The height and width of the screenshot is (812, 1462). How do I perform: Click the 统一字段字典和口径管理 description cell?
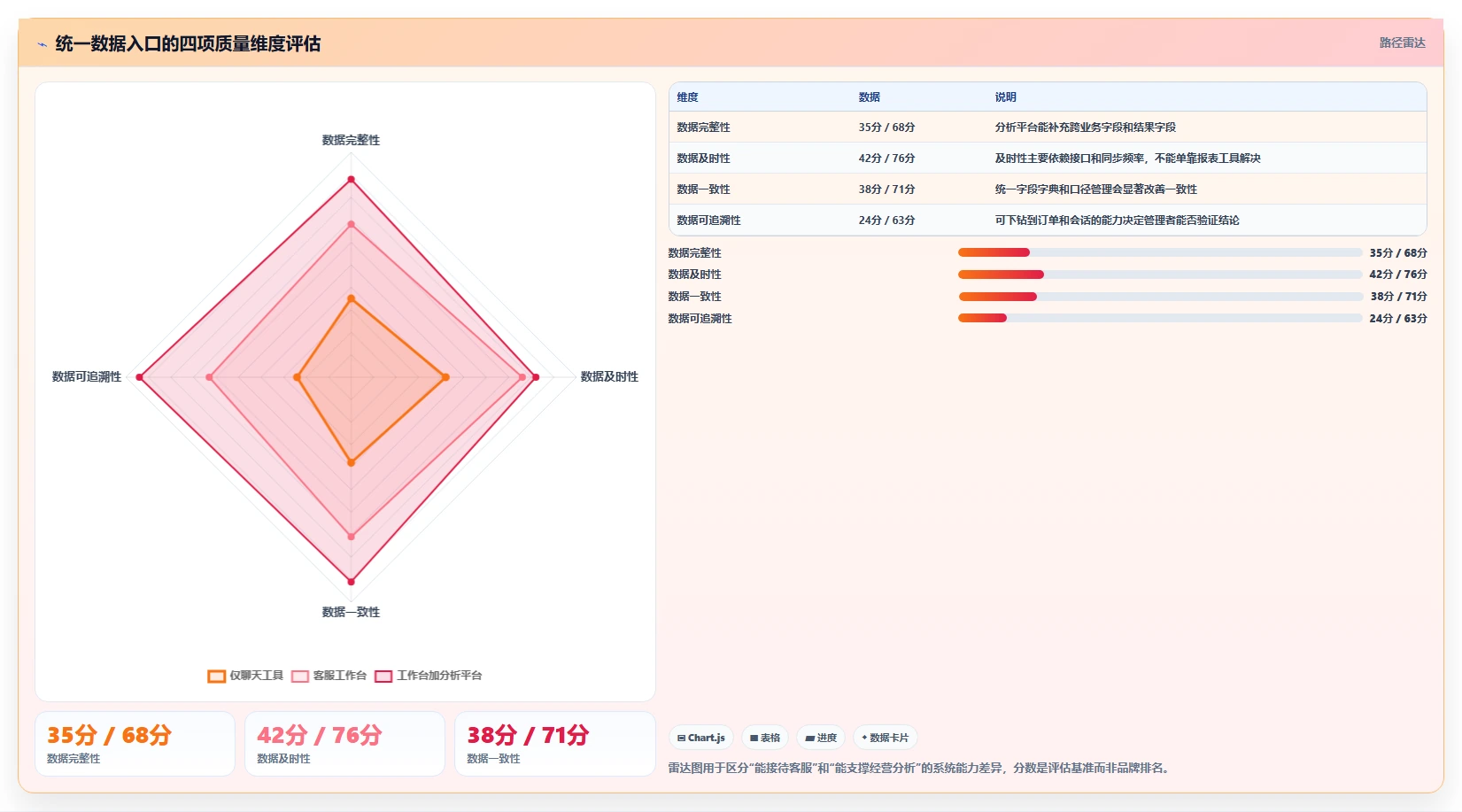[x=1096, y=189]
